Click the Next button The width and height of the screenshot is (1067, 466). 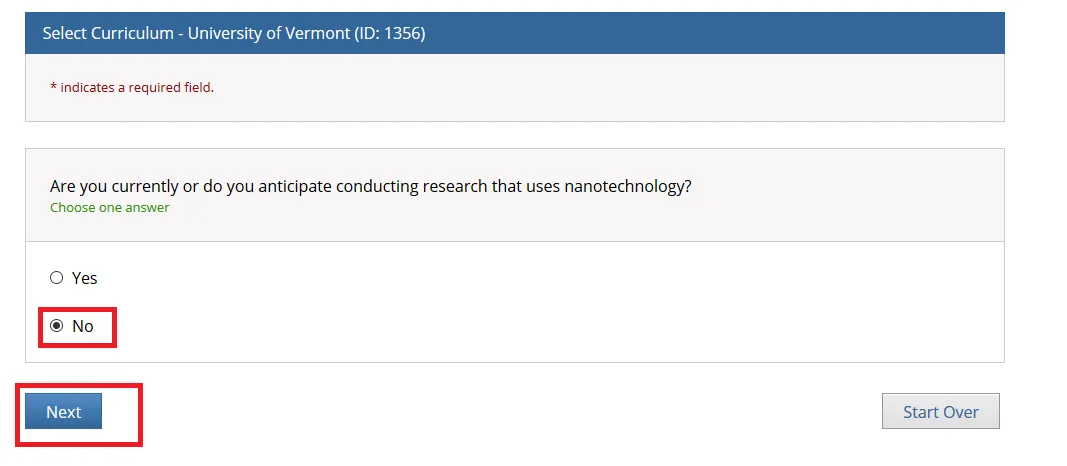click(x=63, y=412)
